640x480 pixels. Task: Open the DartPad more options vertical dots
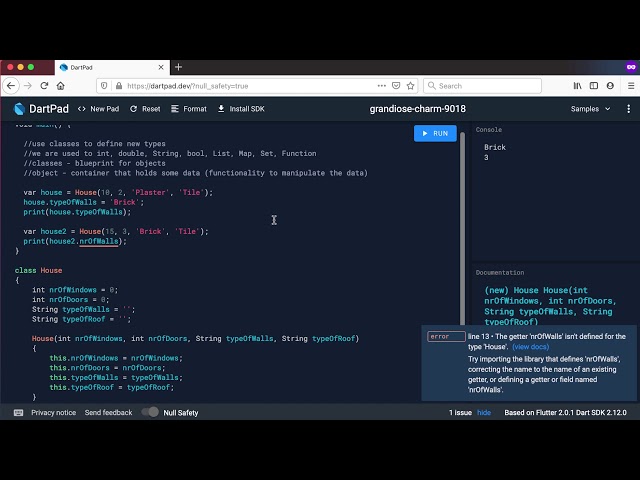pyautogui.click(x=629, y=109)
